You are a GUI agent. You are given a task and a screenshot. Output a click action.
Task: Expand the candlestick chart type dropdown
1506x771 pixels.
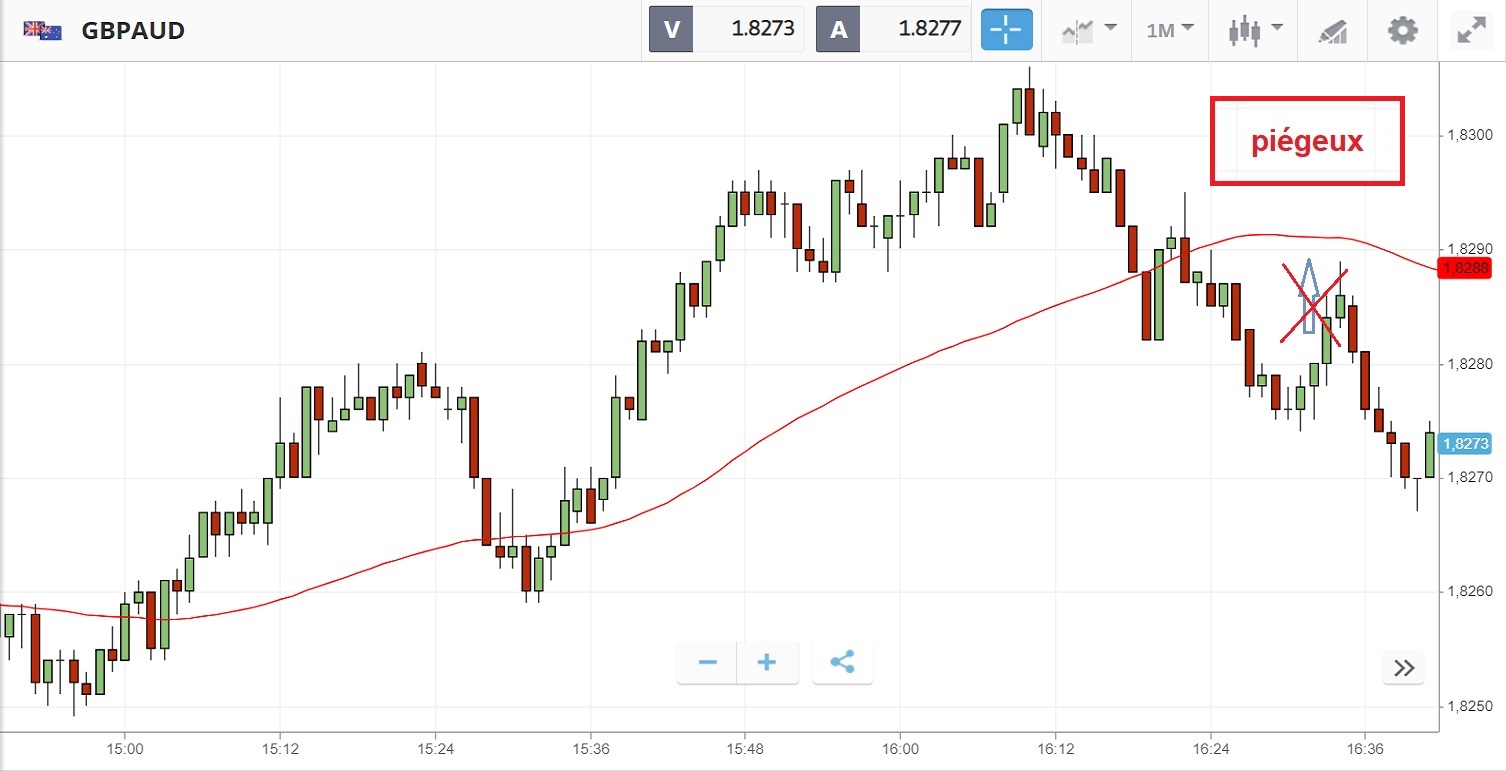click(x=1256, y=30)
